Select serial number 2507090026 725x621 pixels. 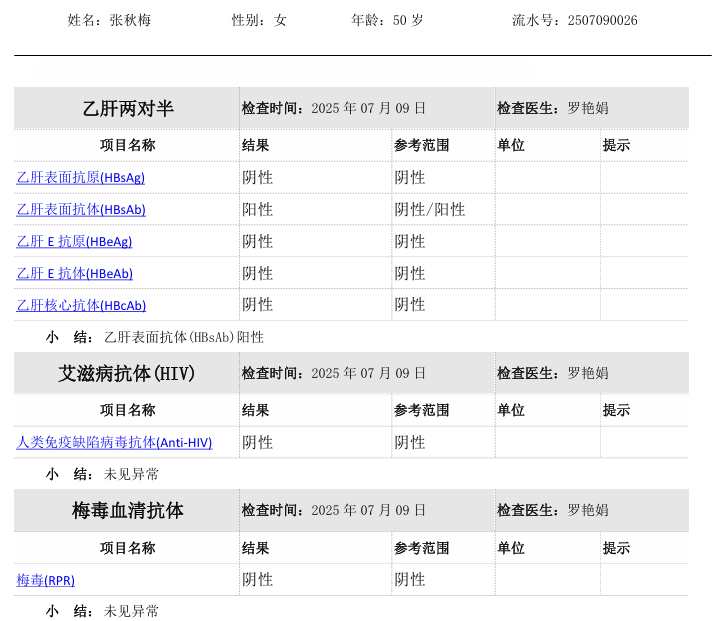point(602,20)
